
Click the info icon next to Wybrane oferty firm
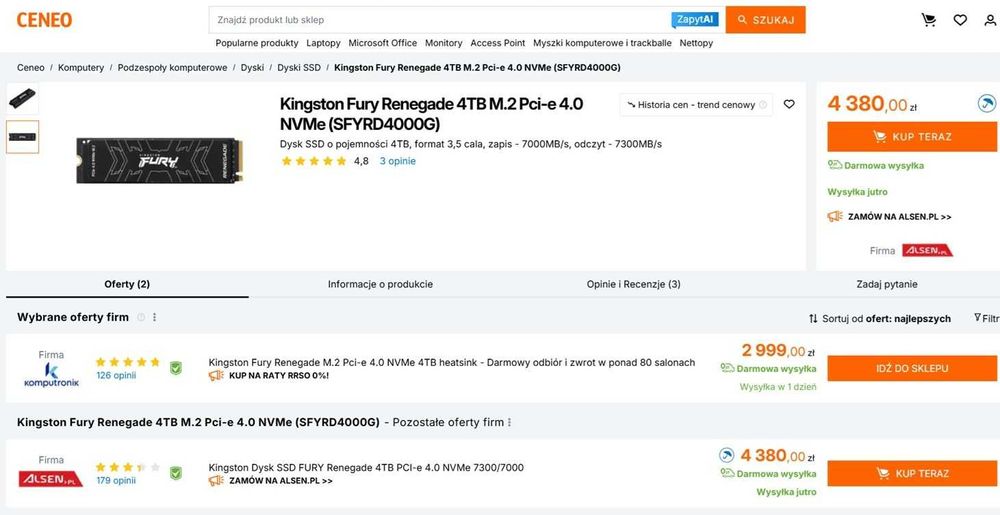[141, 317]
